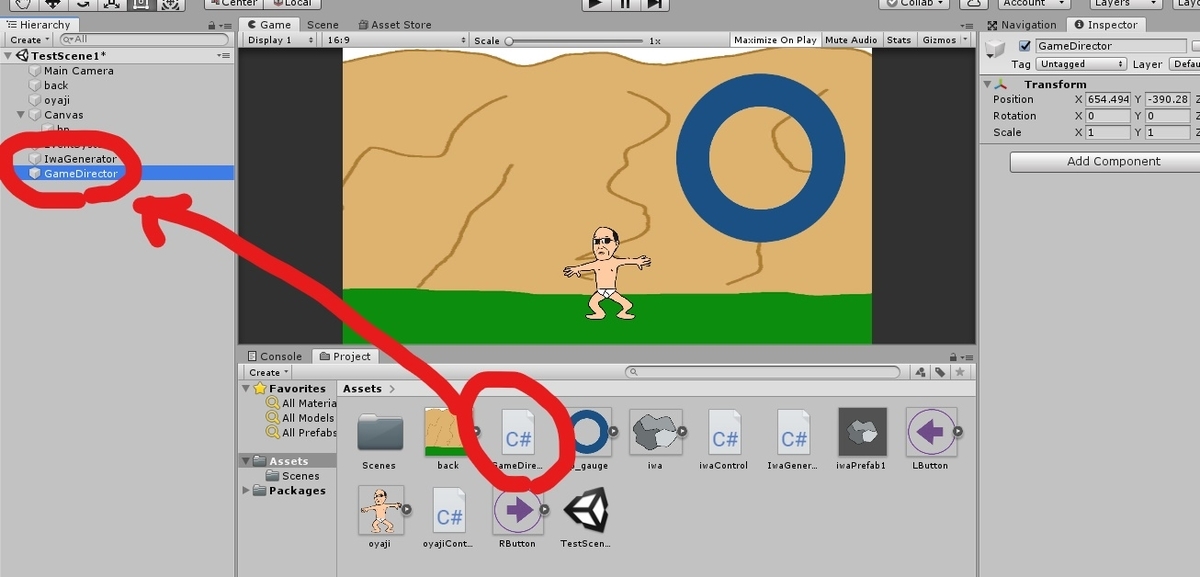1200x577 pixels.
Task: Switch to the Navigation tab
Action: click(1023, 25)
